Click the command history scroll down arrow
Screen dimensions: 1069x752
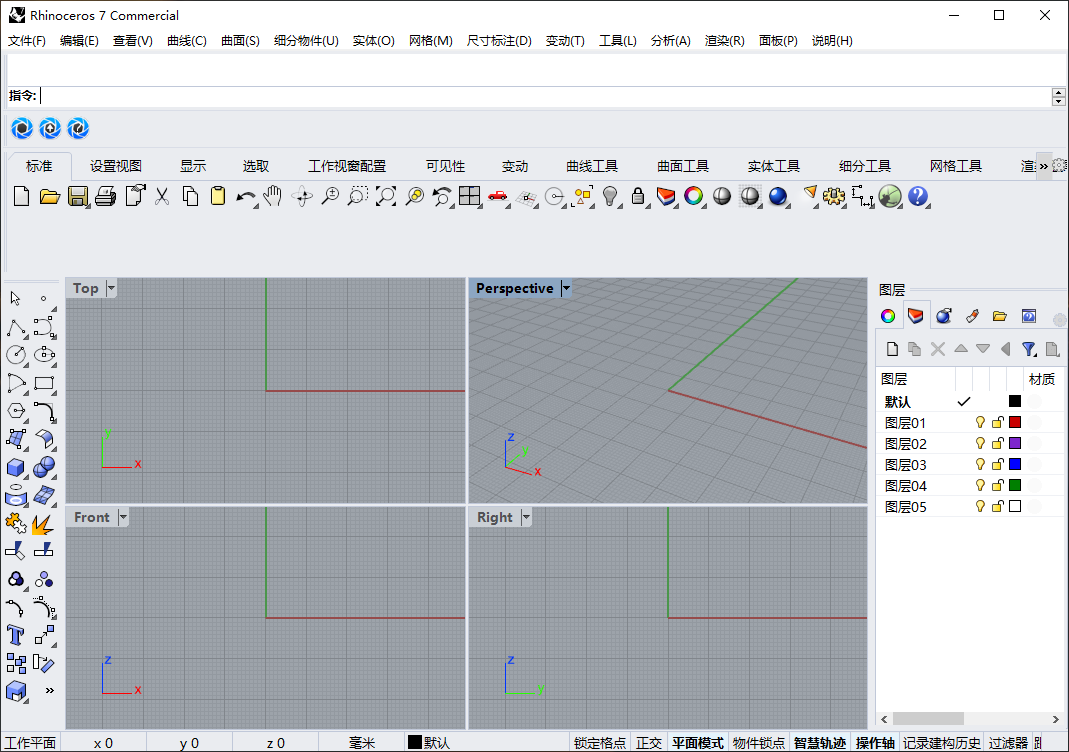(1058, 102)
